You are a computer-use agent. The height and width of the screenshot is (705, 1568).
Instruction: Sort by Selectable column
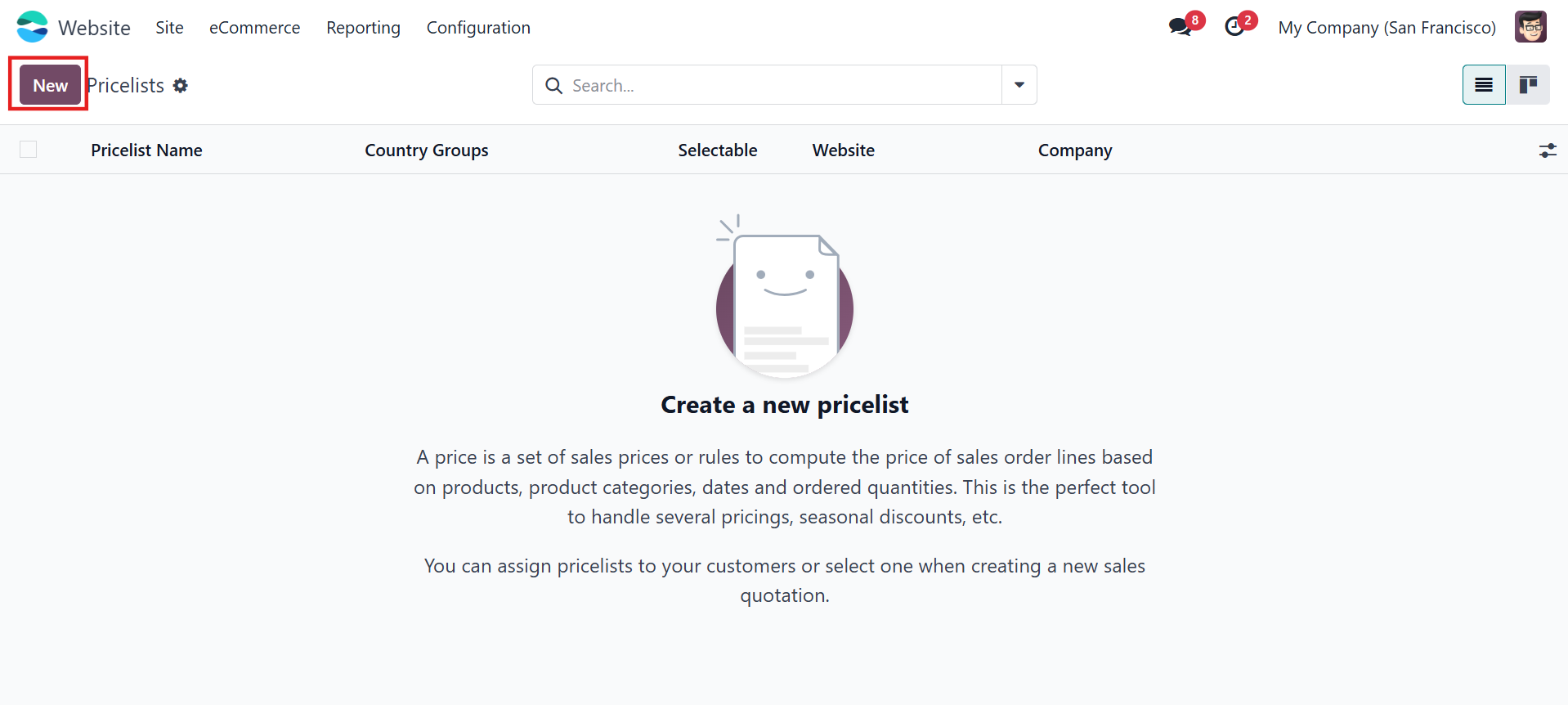[x=717, y=150]
